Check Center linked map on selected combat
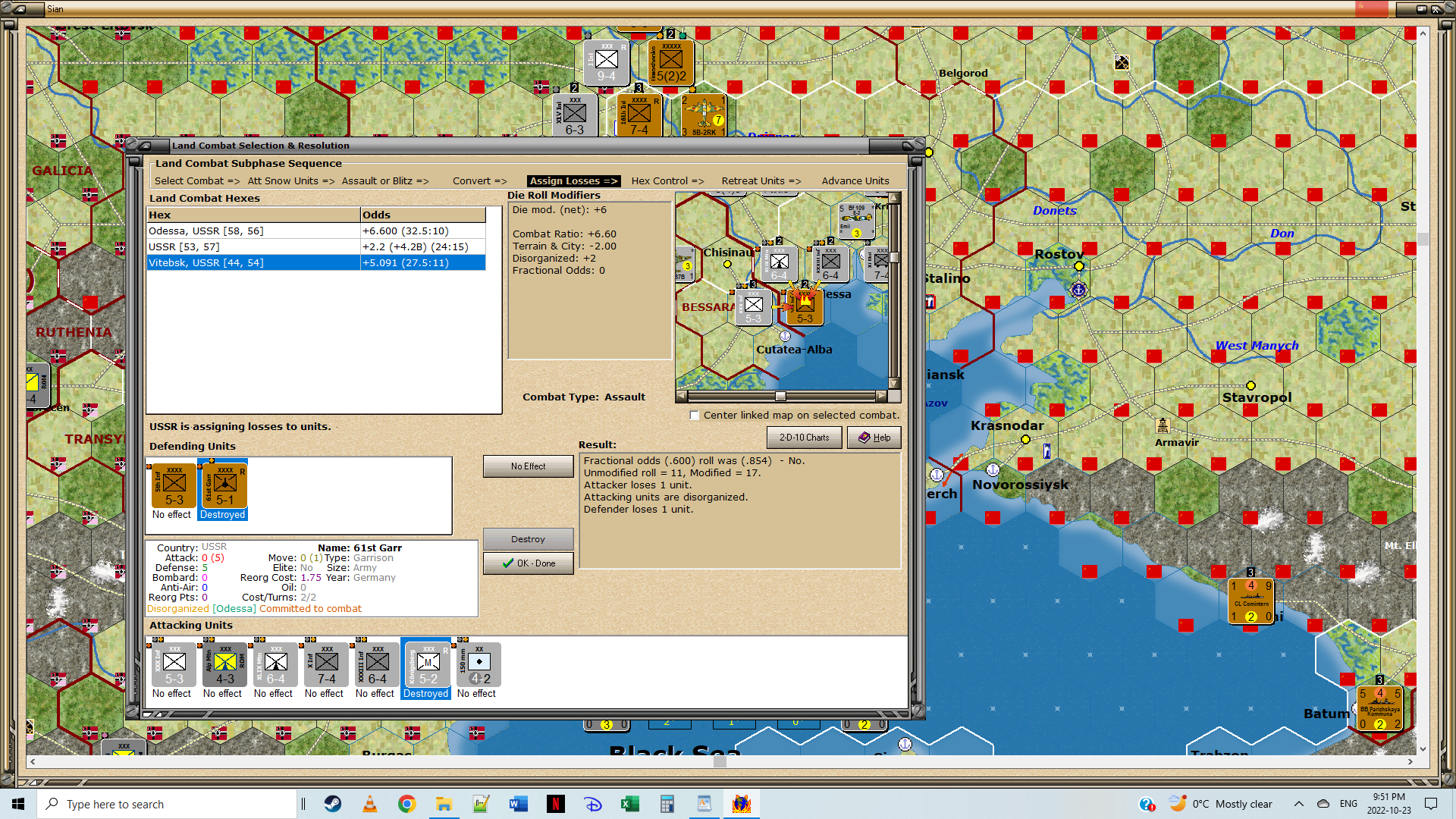This screenshot has width=1456, height=819. (694, 416)
